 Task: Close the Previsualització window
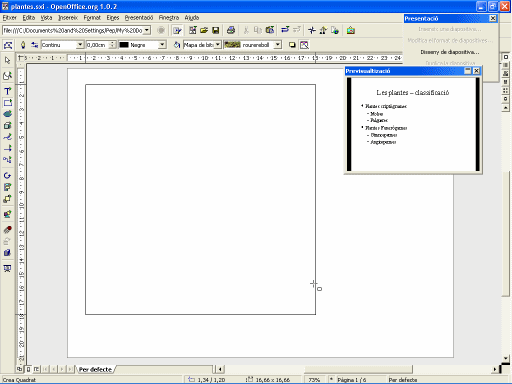coord(476,71)
